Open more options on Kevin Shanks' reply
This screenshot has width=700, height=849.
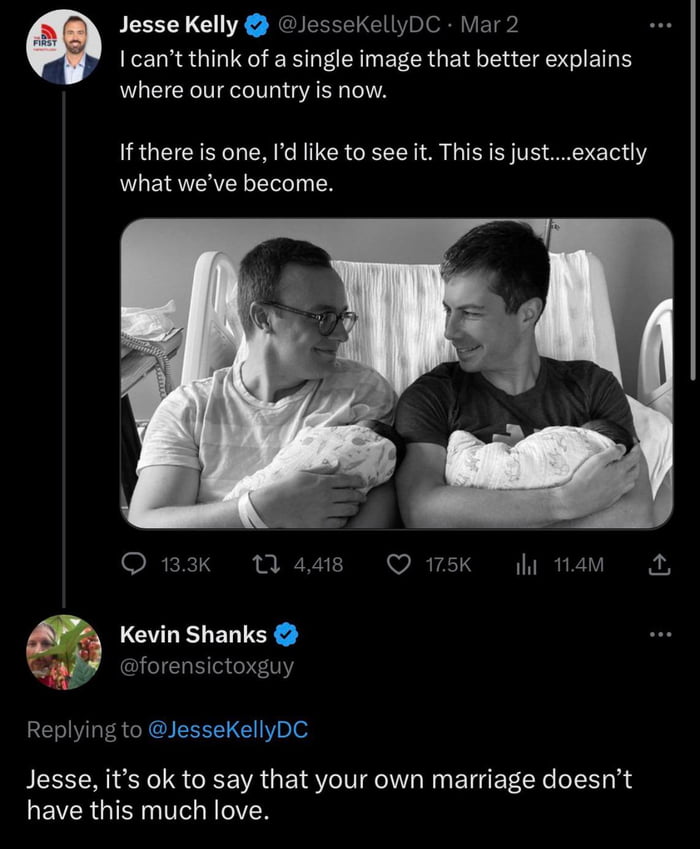point(658,634)
